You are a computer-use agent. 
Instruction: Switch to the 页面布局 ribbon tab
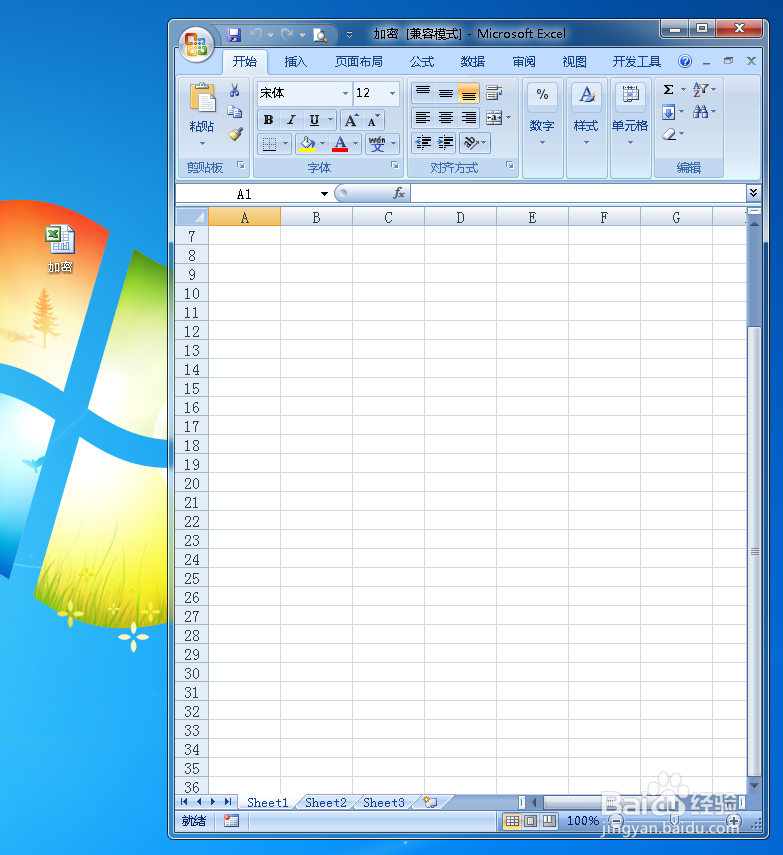pos(359,62)
